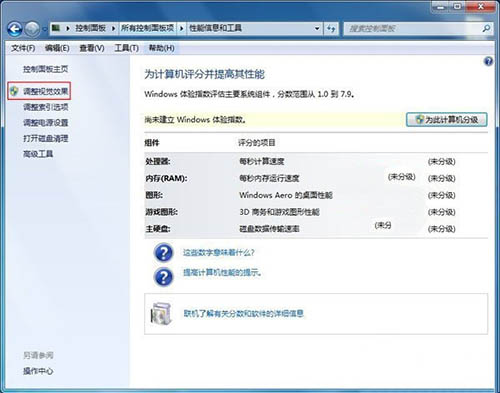Click the 游戏图形 row label
Image resolution: width=500 pixels, height=393 pixels.
pyautogui.click(x=161, y=212)
